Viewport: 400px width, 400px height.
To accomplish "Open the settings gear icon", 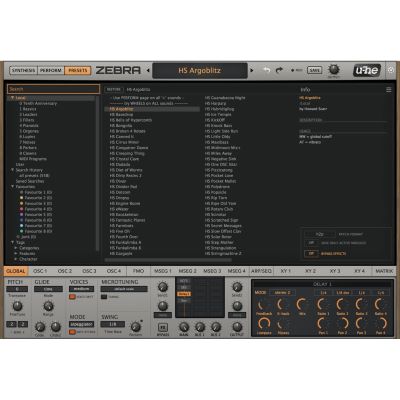I will pyautogui.click(x=391, y=70).
